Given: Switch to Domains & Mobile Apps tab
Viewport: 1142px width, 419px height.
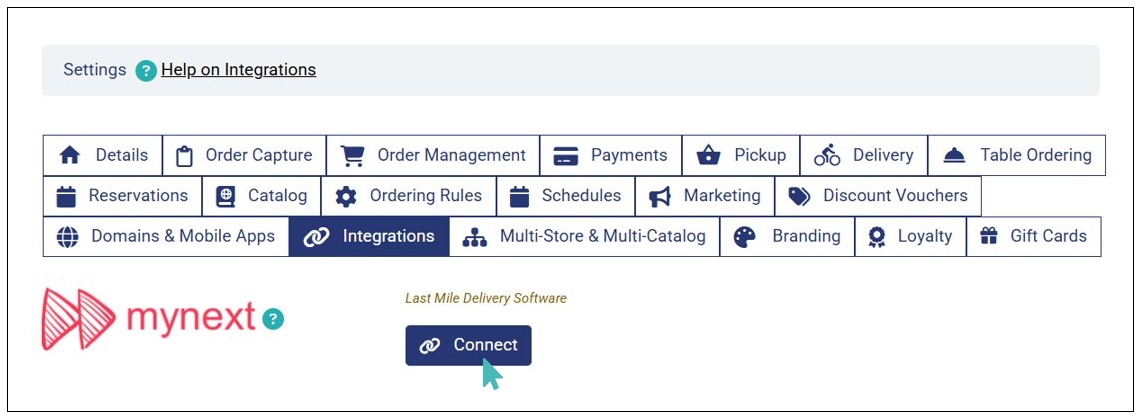Looking at the screenshot, I should [x=166, y=237].
